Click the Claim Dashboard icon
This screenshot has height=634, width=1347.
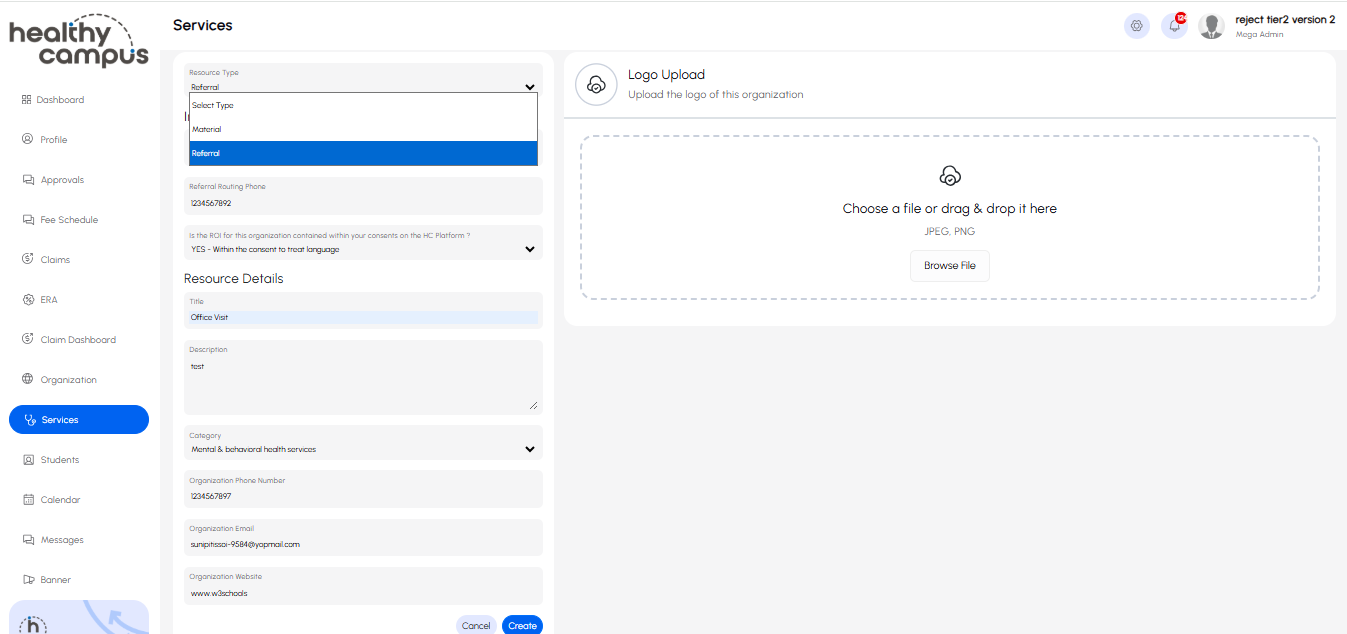point(28,340)
